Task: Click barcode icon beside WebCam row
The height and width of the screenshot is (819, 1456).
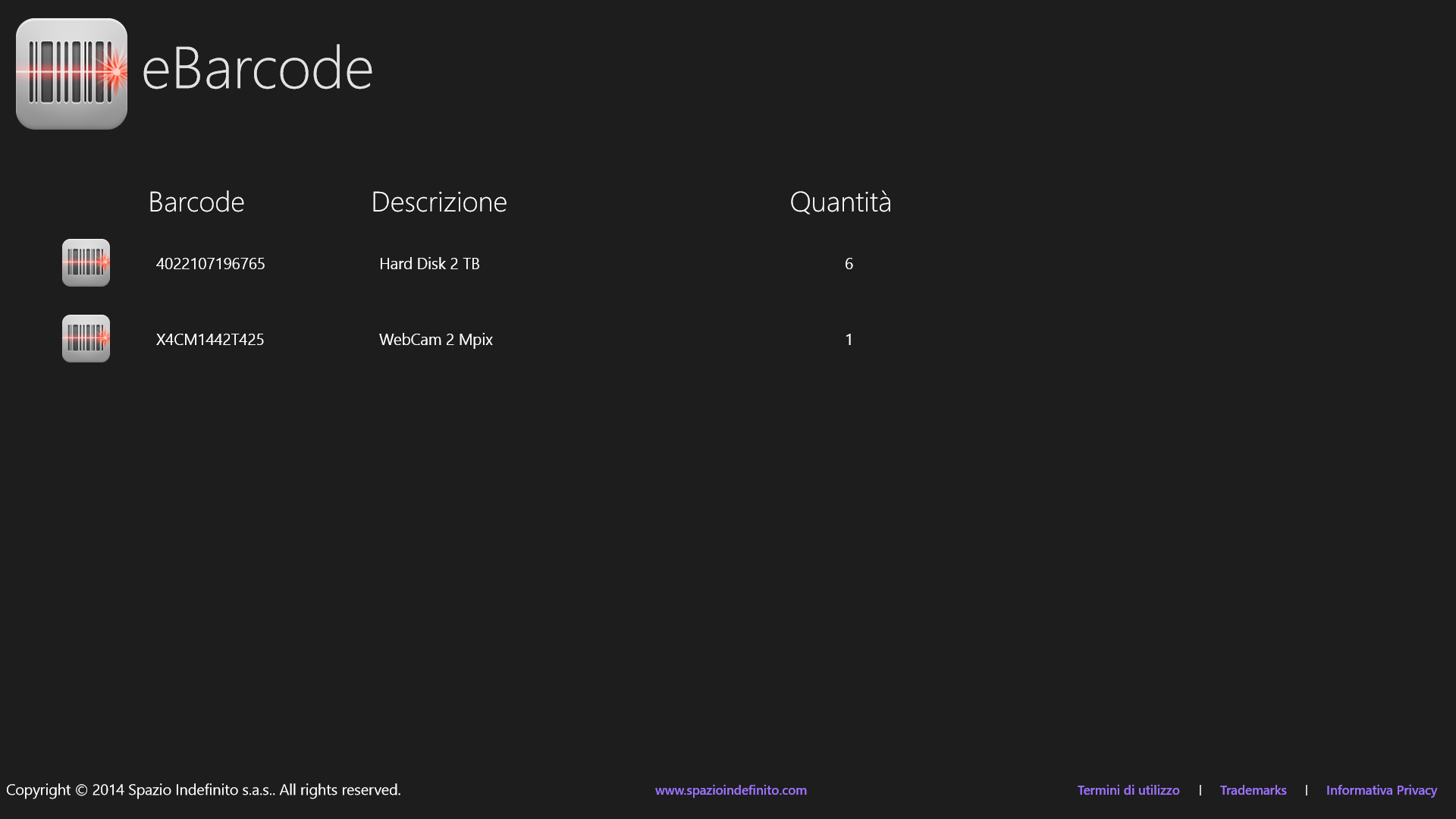Action: [86, 339]
